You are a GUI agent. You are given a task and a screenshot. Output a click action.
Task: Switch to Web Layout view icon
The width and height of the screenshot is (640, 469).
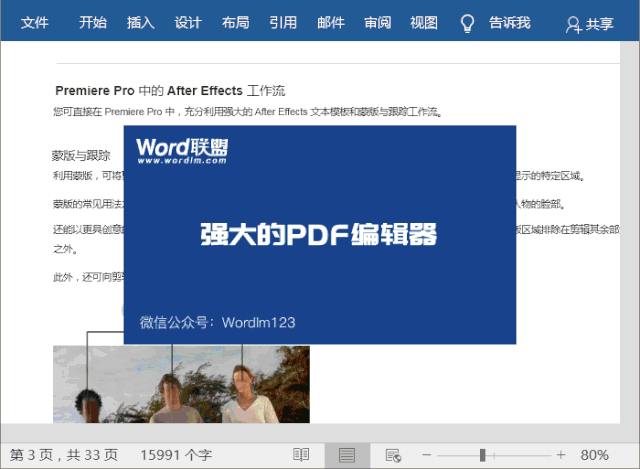click(393, 455)
